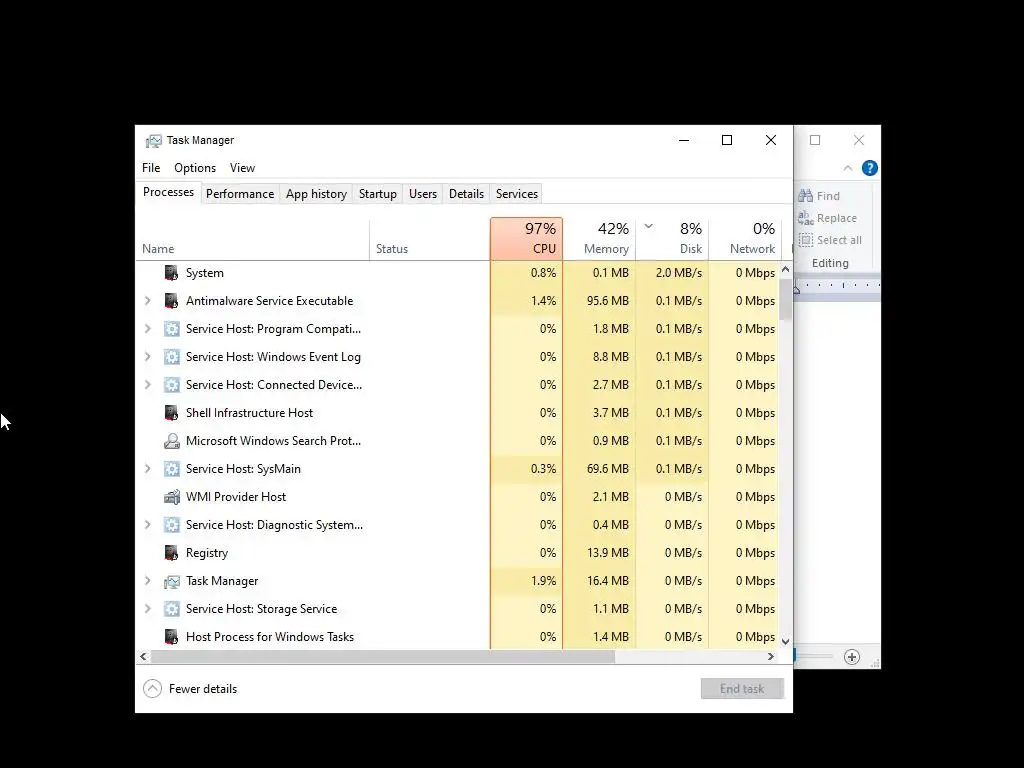Click the Windows Event Log gear icon
Viewport: 1024px width, 768px height.
click(171, 357)
